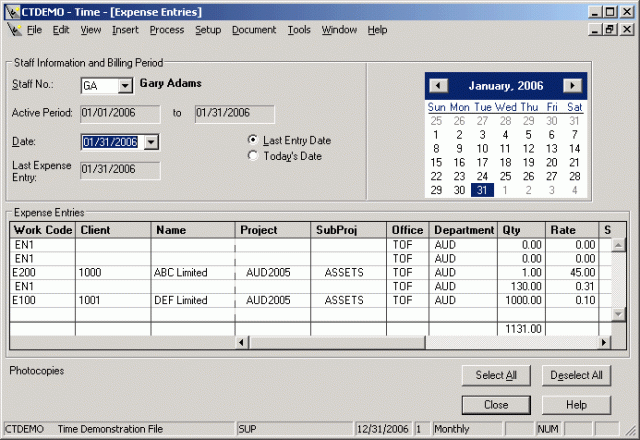
Task: Restore the inner Expense Entries window
Action: click(x=610, y=30)
